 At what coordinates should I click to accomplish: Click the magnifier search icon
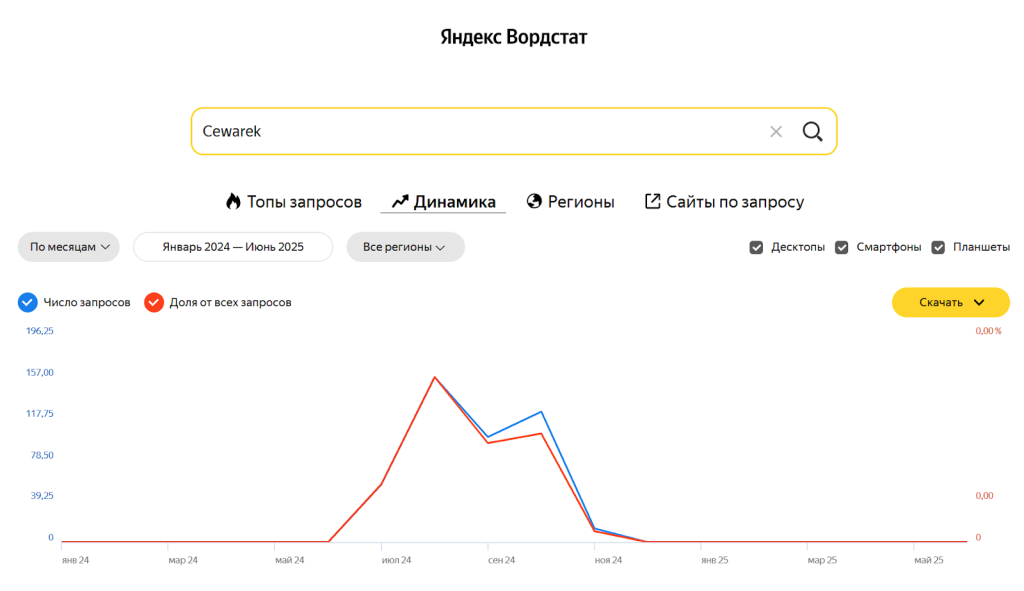(812, 131)
